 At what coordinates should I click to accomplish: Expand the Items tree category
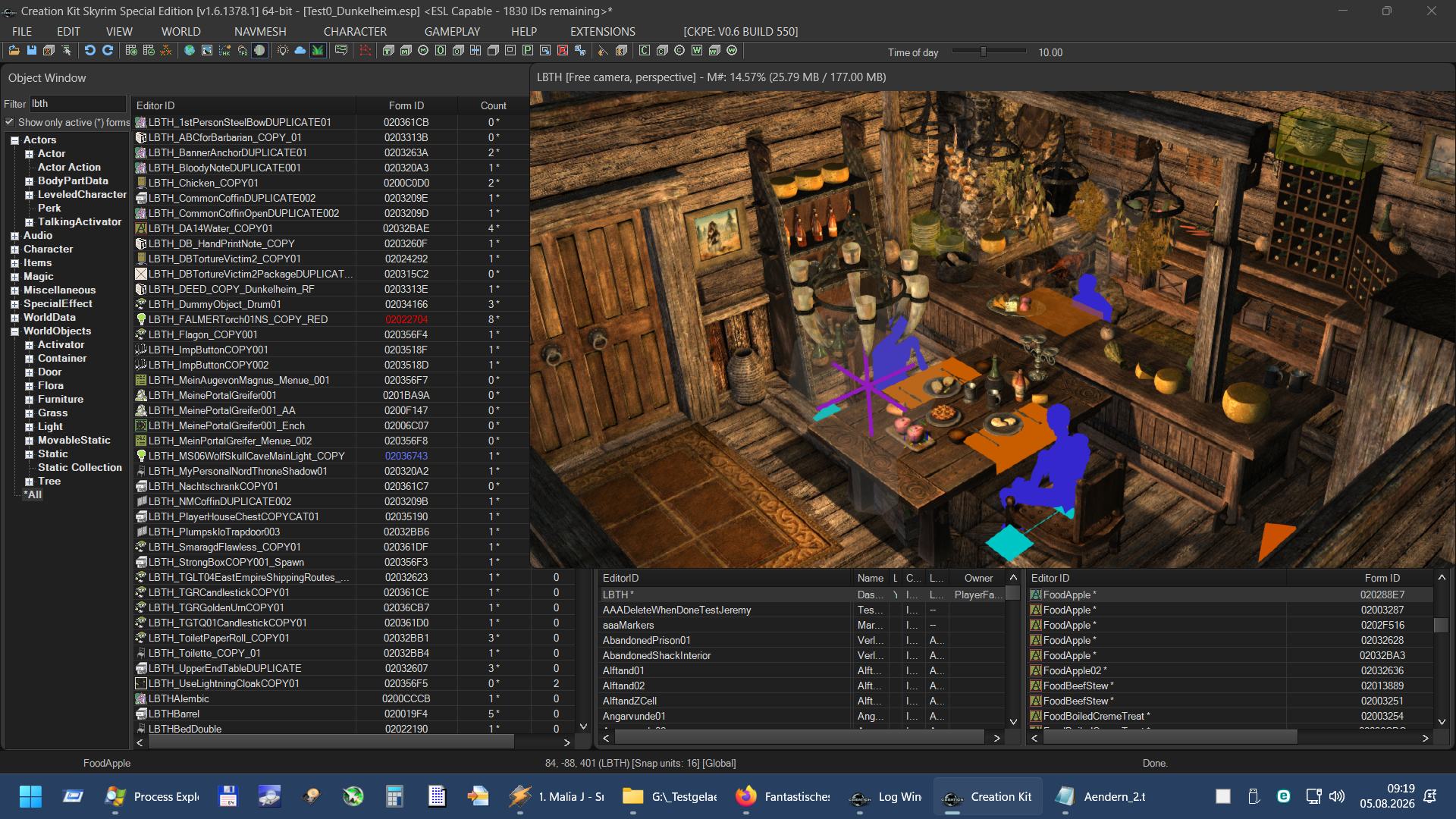coord(14,263)
